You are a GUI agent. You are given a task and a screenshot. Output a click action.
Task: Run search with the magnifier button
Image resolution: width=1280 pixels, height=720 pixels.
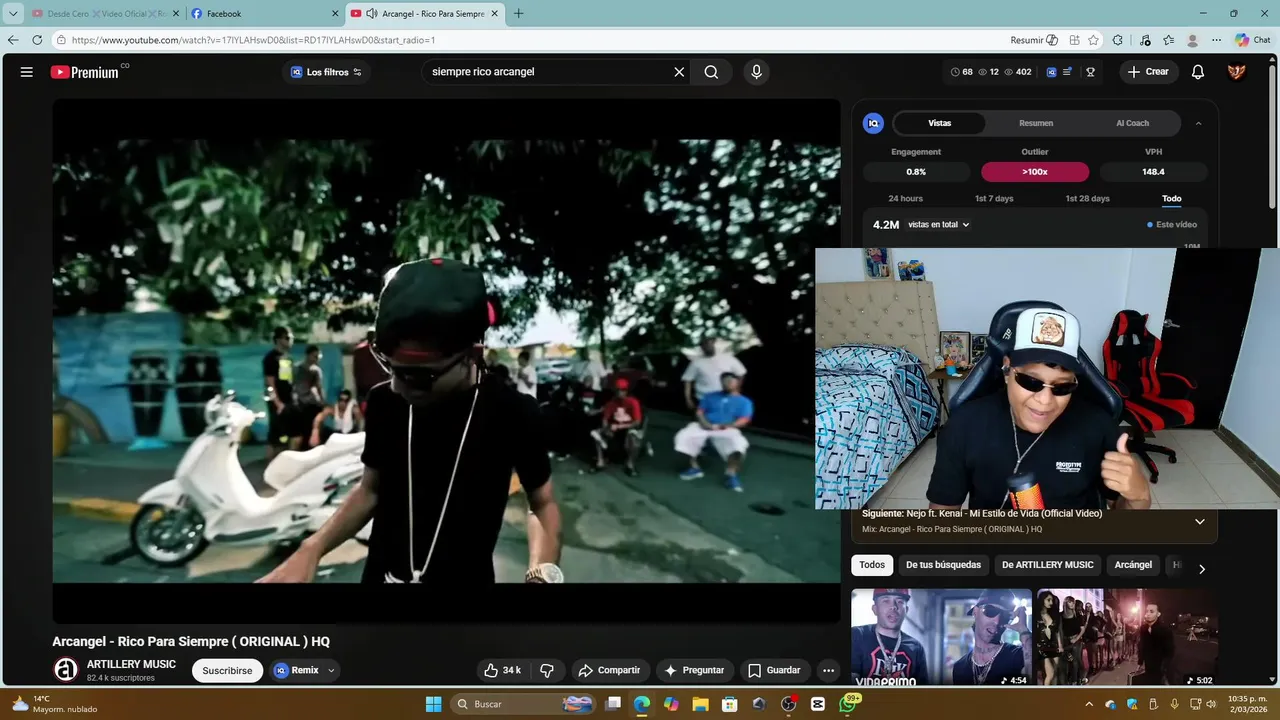click(x=711, y=72)
